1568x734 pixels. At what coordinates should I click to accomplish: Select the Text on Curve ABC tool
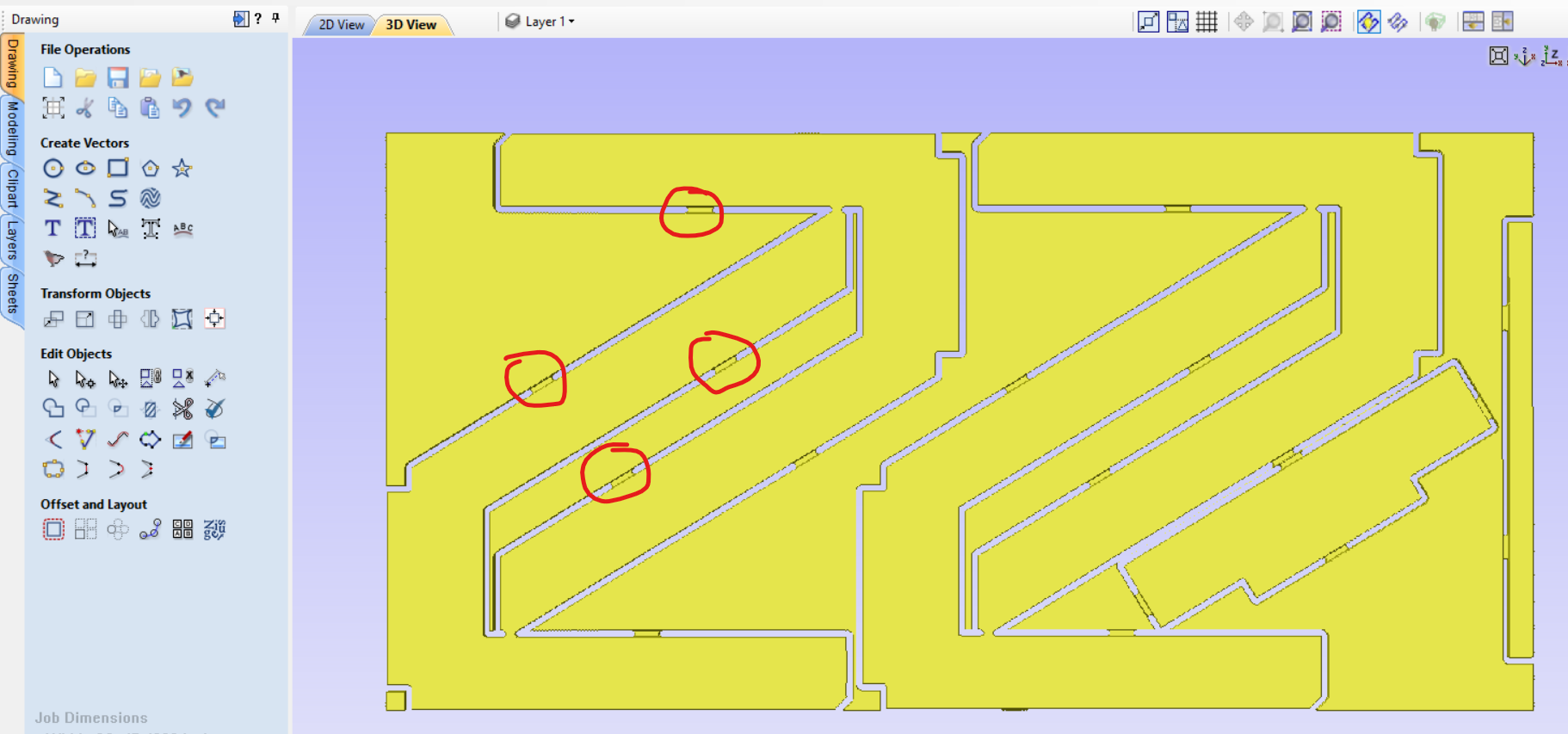pos(182,229)
